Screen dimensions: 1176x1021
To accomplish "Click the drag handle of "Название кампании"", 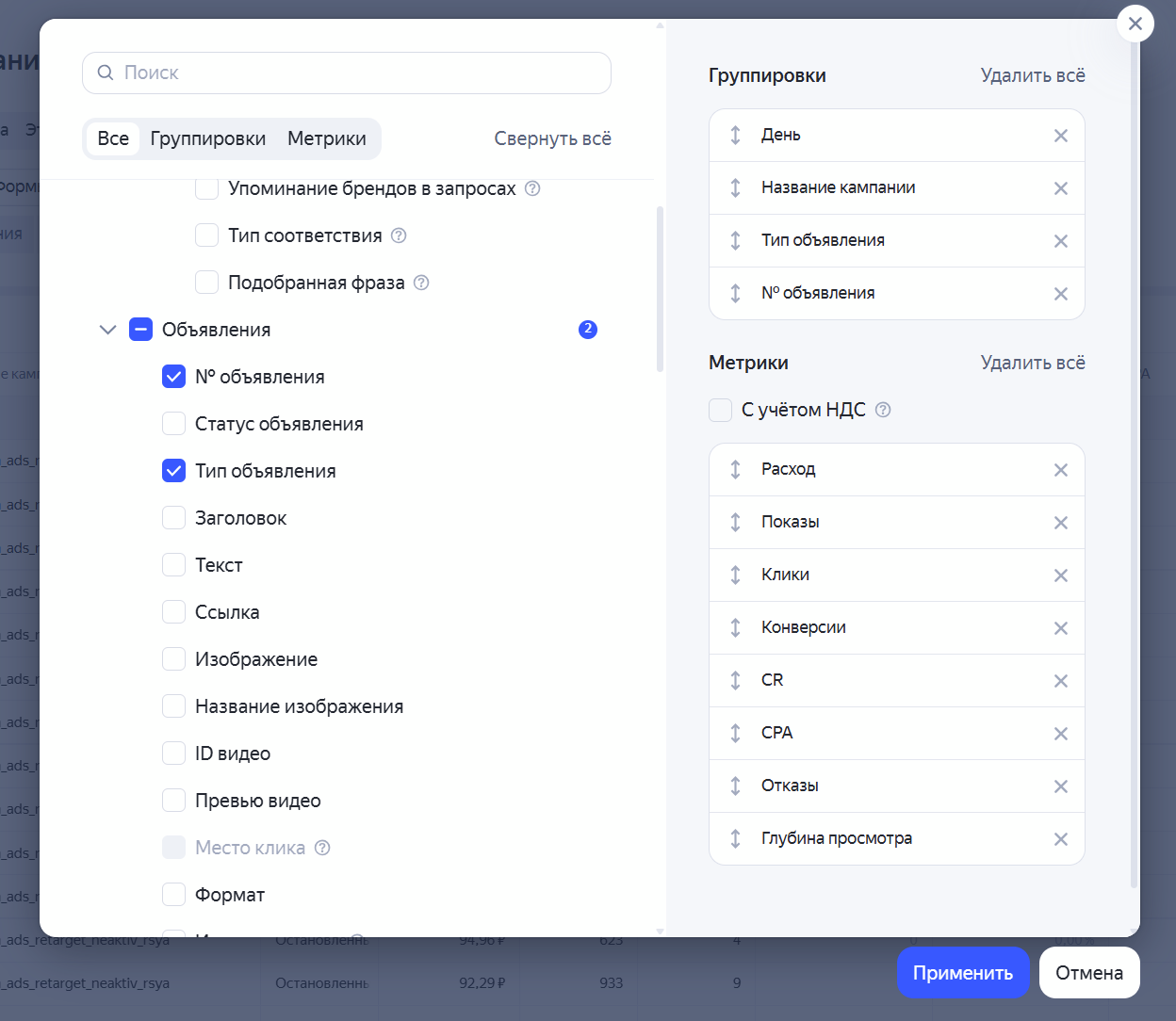I will (736, 187).
